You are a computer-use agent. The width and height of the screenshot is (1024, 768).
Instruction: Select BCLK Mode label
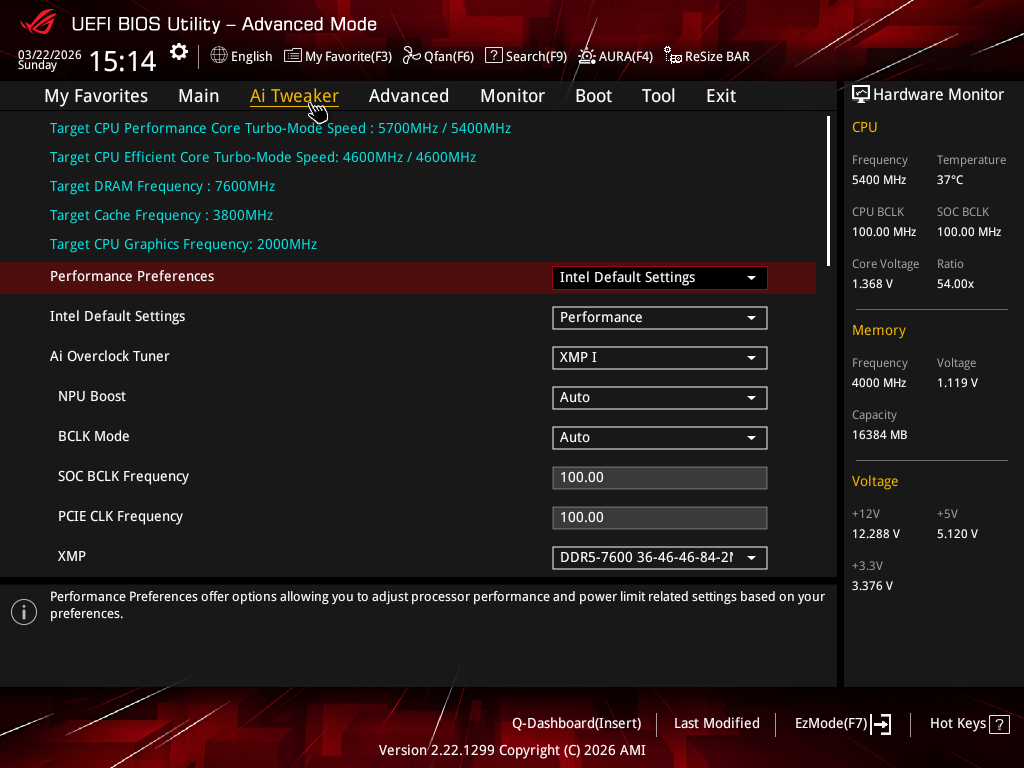click(x=93, y=436)
